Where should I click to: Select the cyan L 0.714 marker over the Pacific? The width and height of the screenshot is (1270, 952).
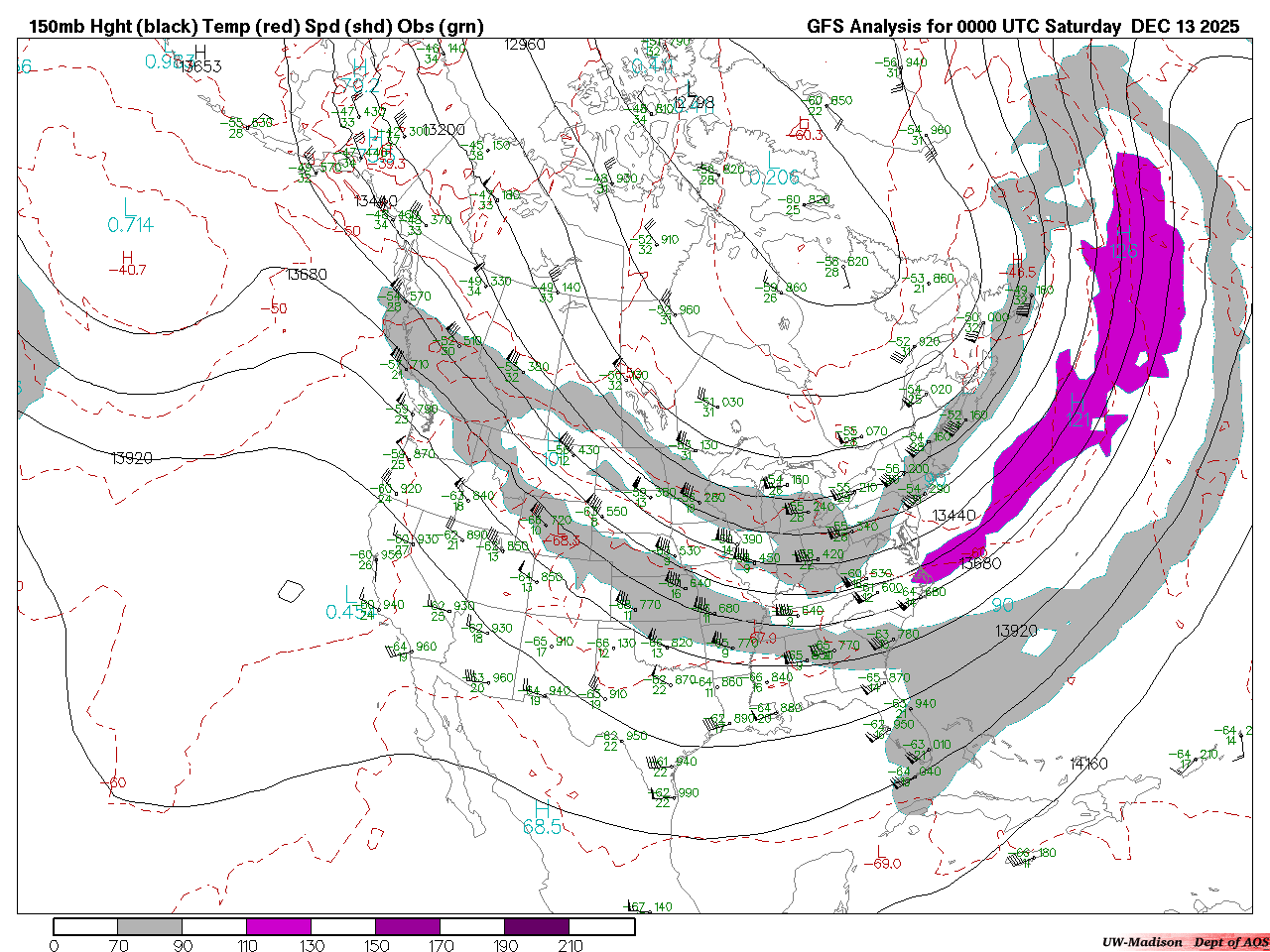(x=131, y=216)
